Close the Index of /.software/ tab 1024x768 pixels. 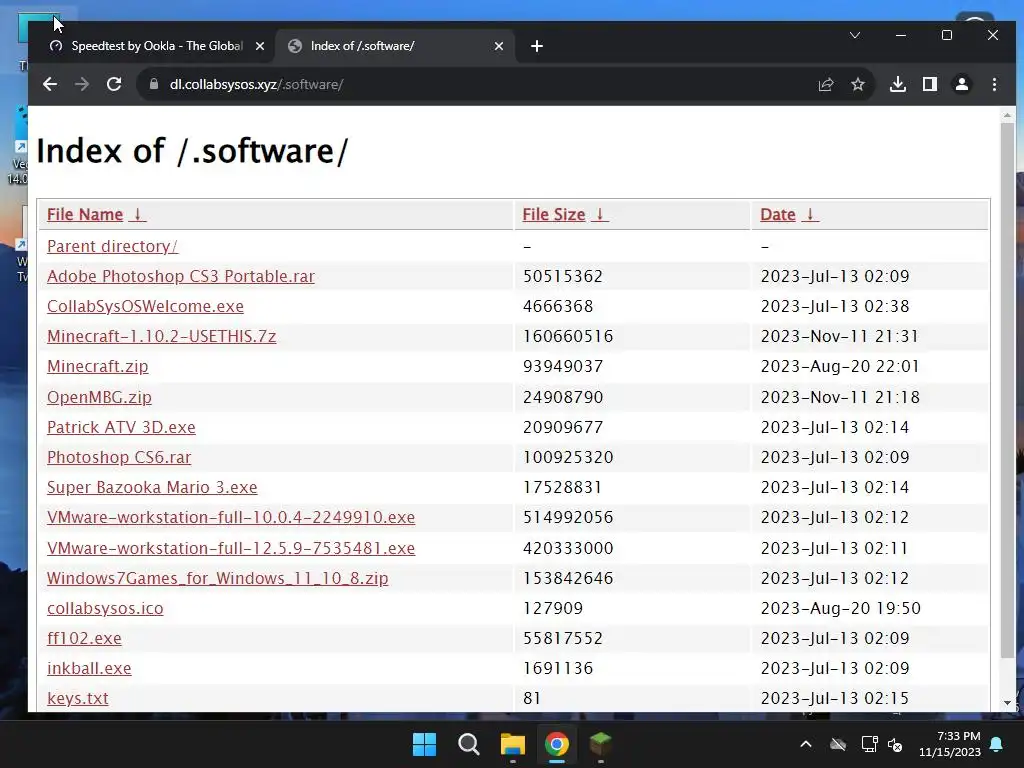tap(499, 46)
